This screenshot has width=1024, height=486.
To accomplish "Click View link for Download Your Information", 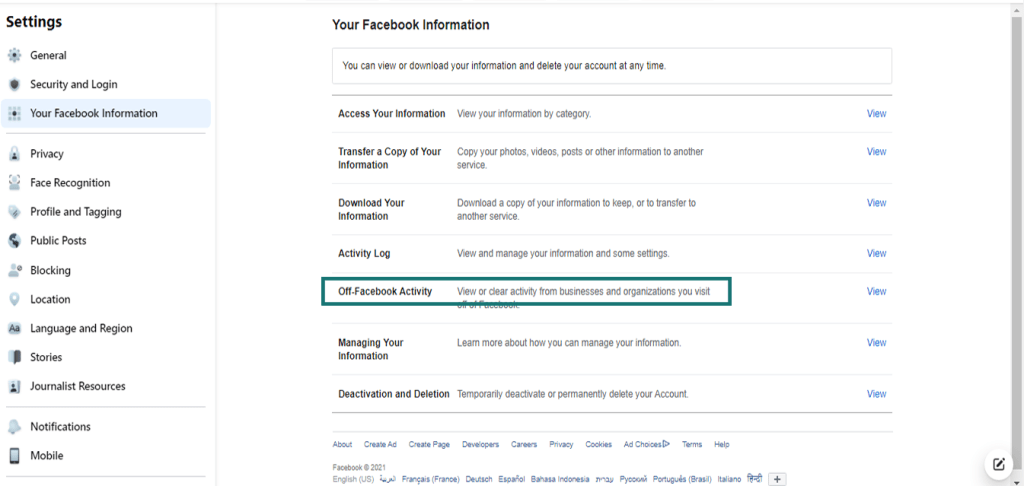I will 876,202.
